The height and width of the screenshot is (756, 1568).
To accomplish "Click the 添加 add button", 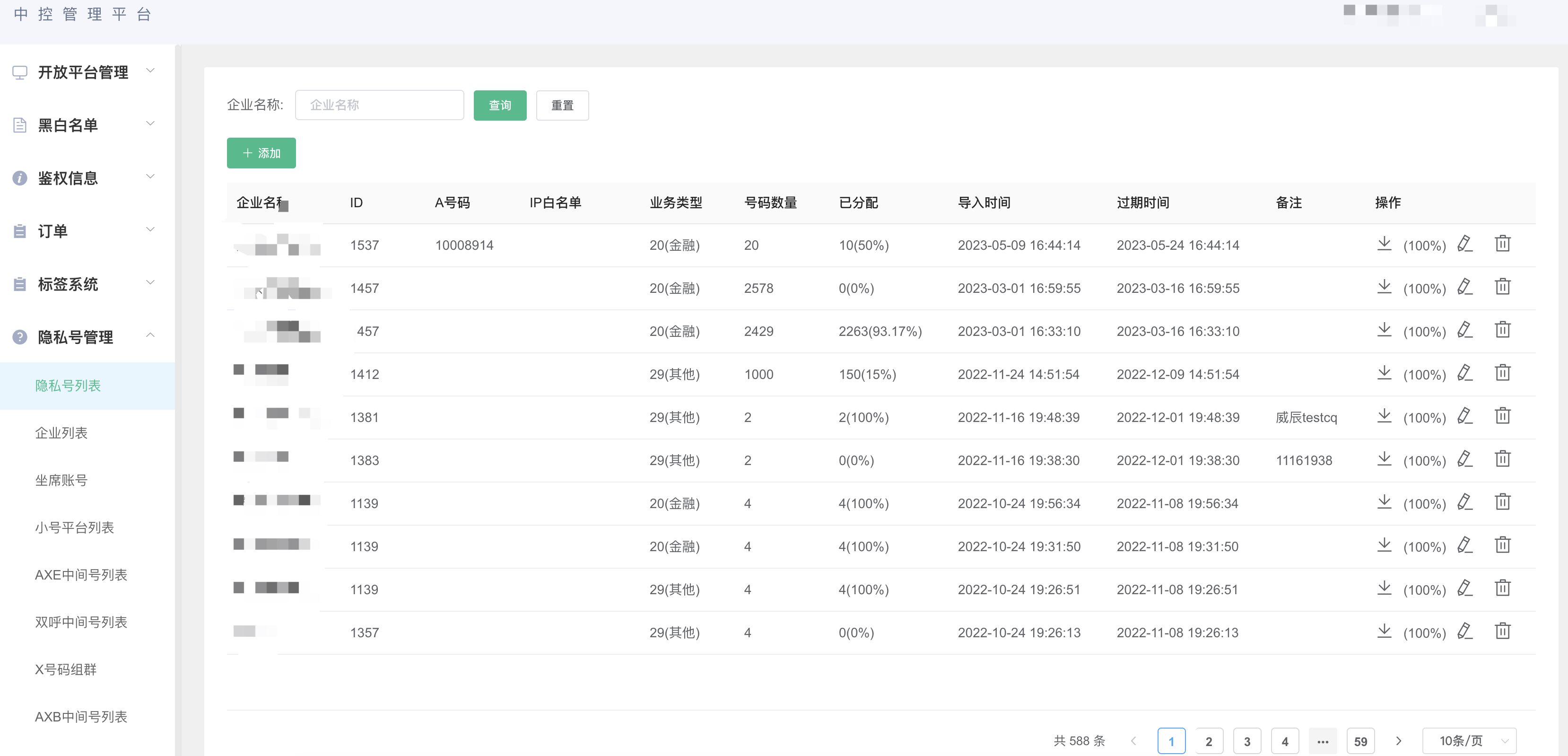I will pos(261,153).
